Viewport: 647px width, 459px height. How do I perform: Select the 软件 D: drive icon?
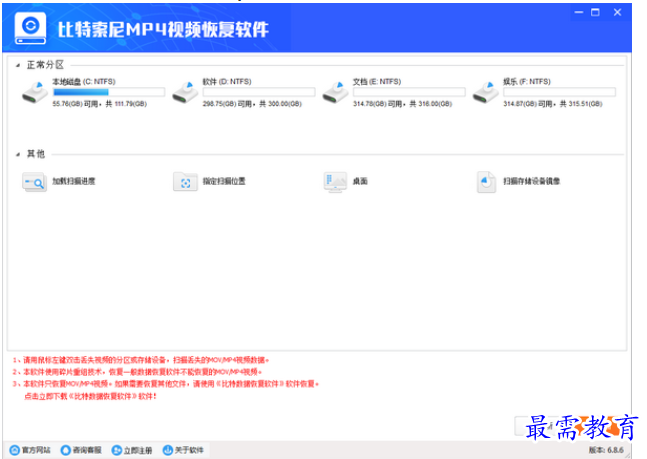(185, 92)
